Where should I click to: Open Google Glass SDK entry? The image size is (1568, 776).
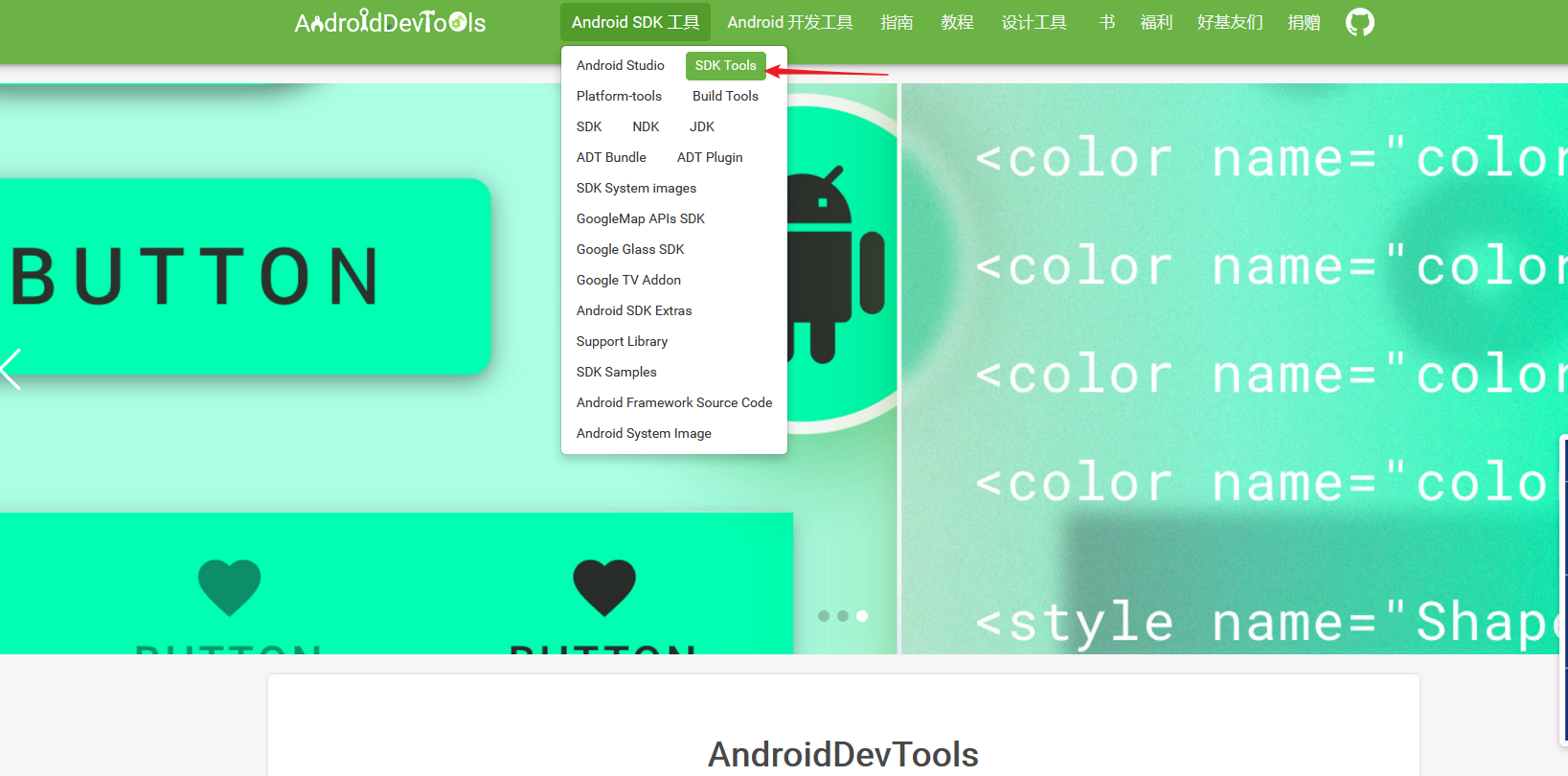[630, 249]
